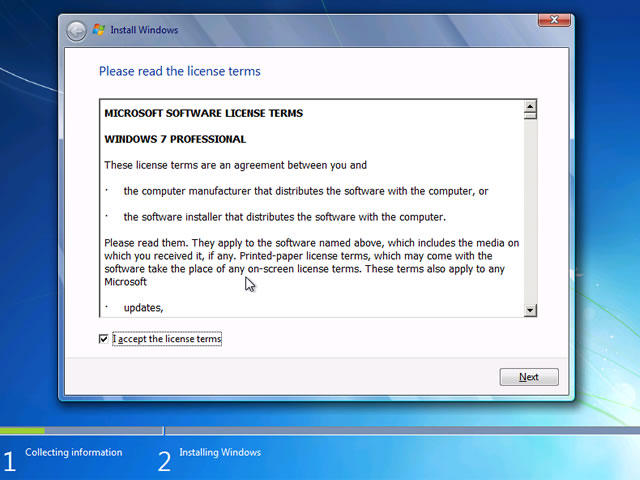Click the license scrollbar track below the thumb

(530, 211)
